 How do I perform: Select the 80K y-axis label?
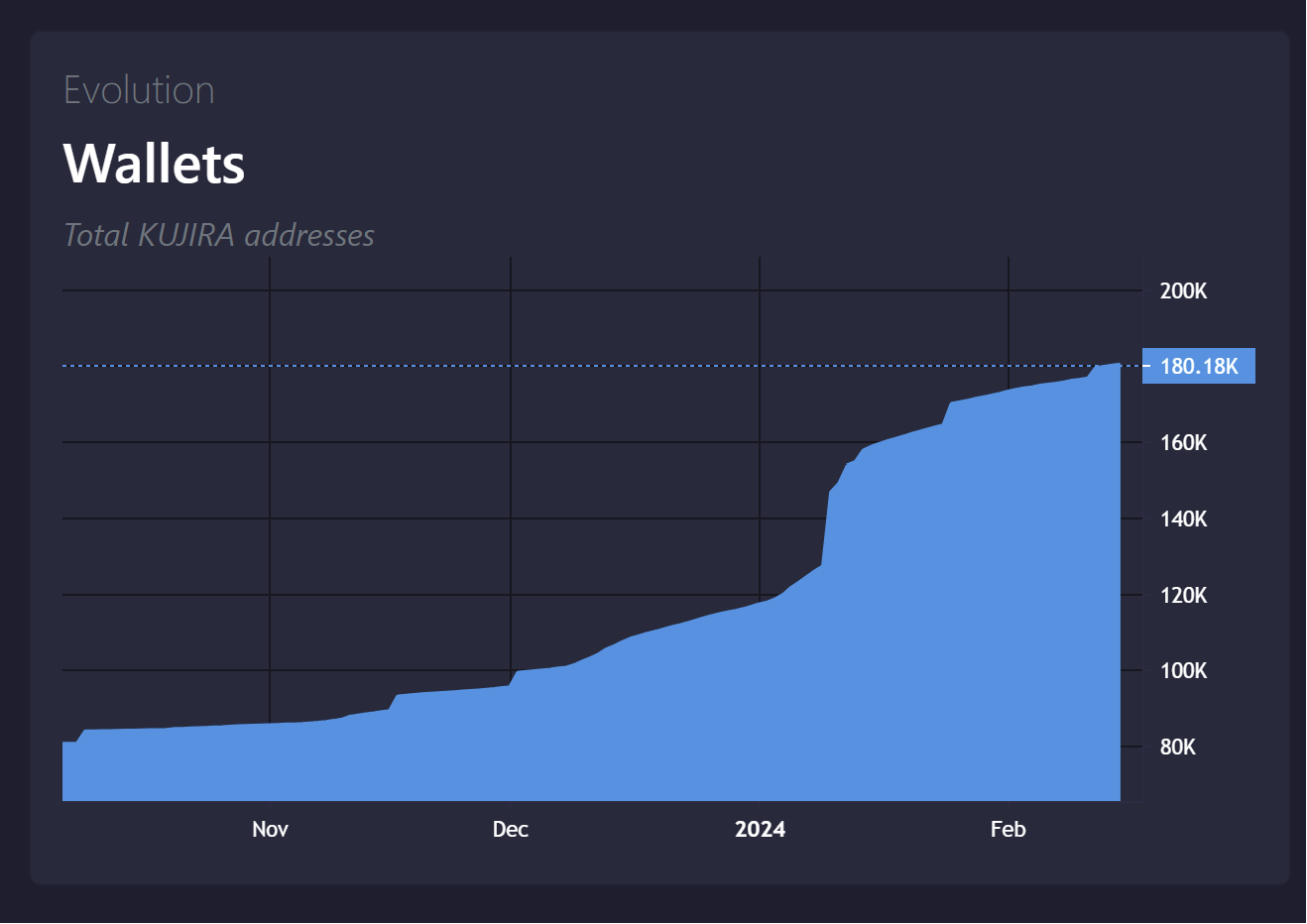[1177, 747]
